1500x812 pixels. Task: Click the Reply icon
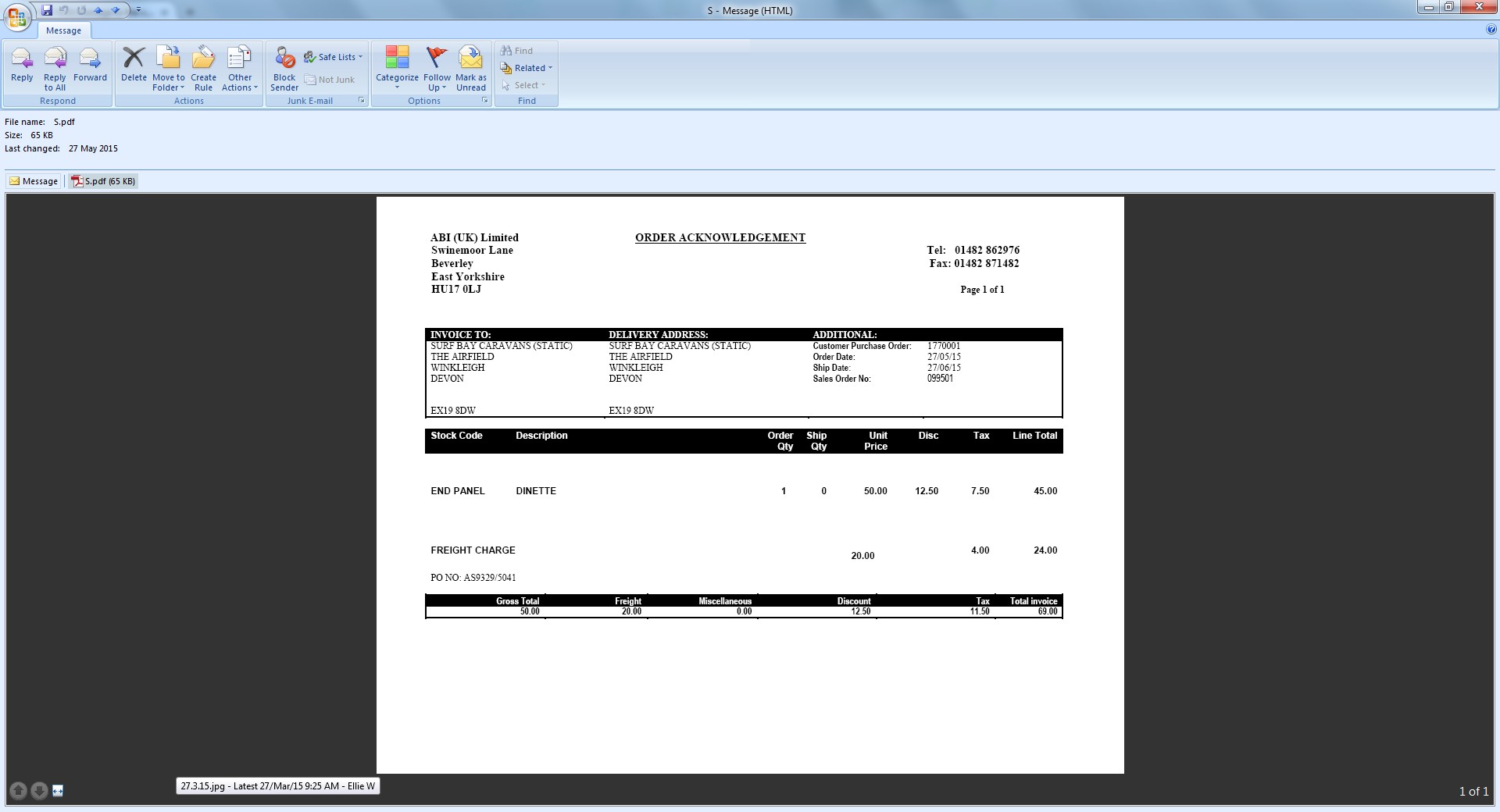click(x=22, y=66)
